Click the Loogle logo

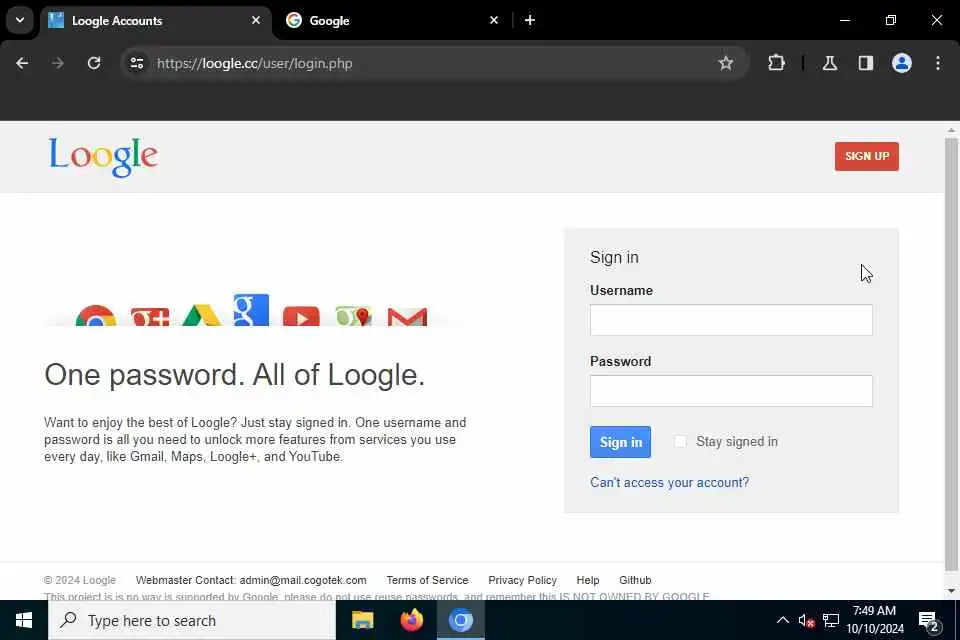click(103, 157)
